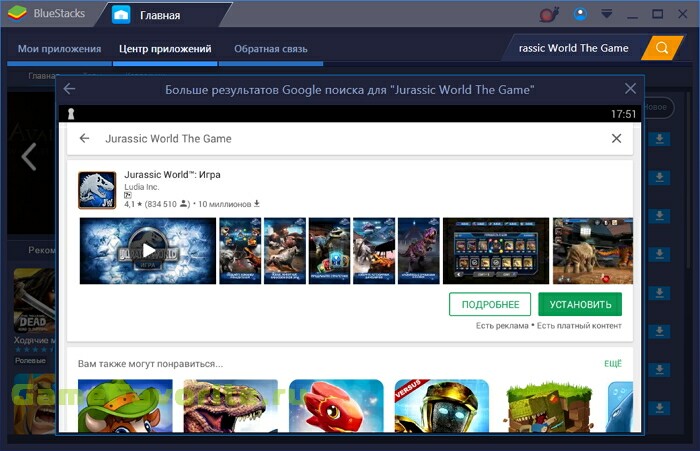700x451 pixels.
Task: View the arena battle screenshot thumbnail
Action: (x=593, y=251)
